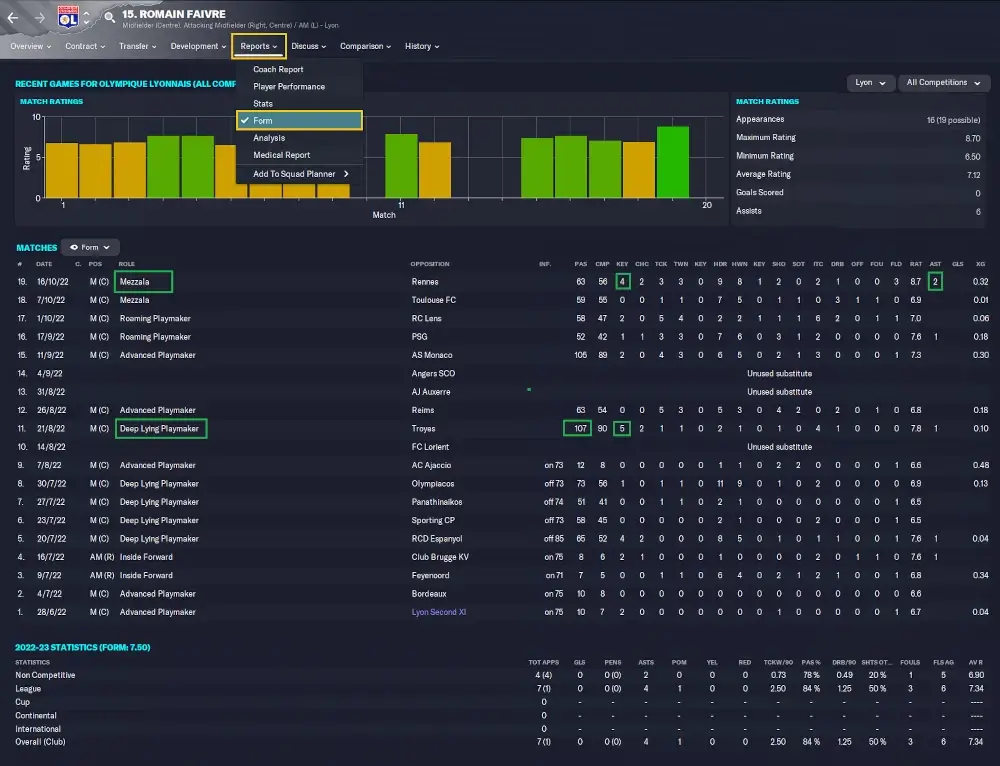This screenshot has height=766, width=1000.
Task: Click the Average Rating 7.12 value
Action: tap(973, 175)
